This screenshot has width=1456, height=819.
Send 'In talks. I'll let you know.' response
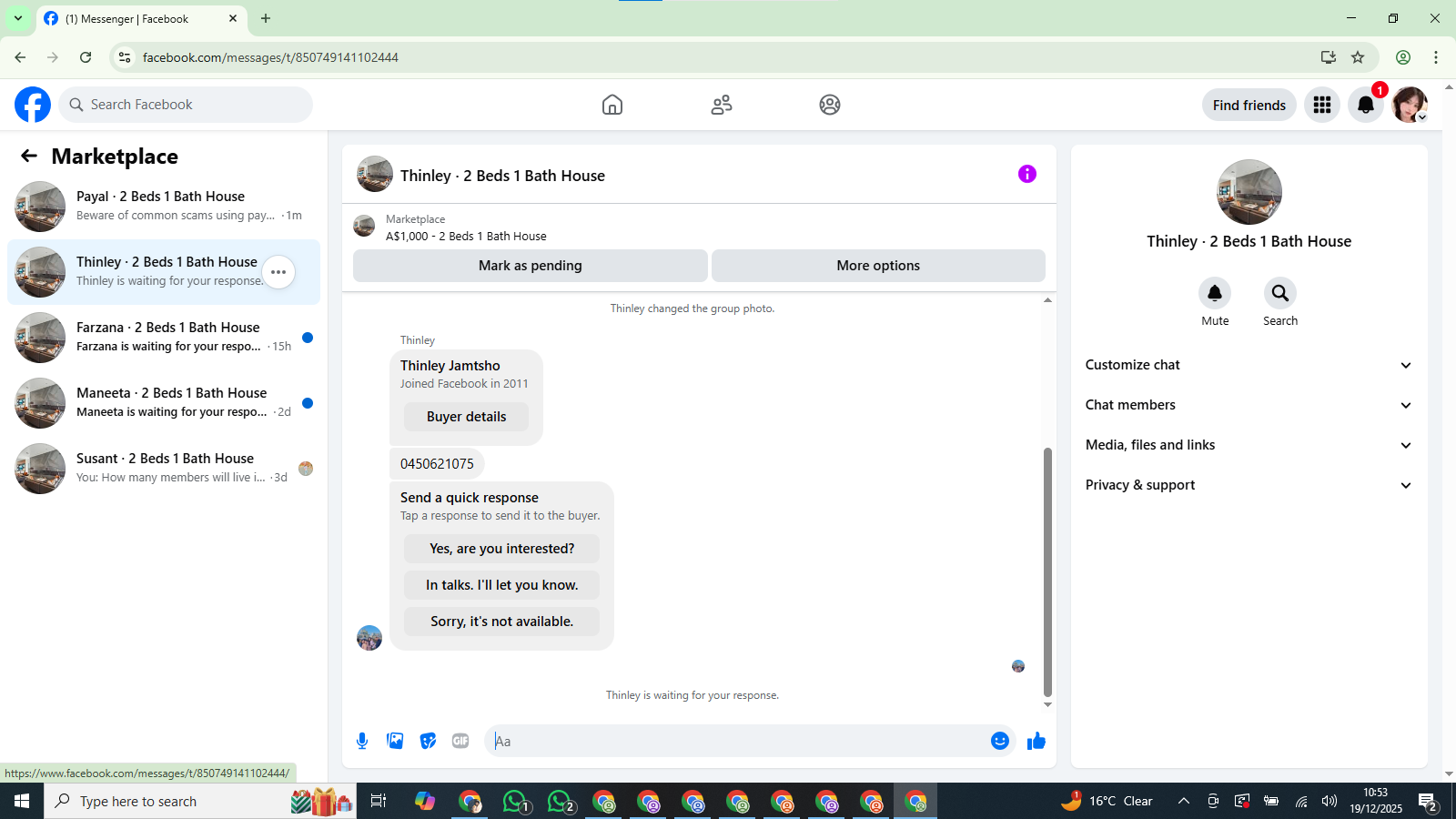click(501, 585)
